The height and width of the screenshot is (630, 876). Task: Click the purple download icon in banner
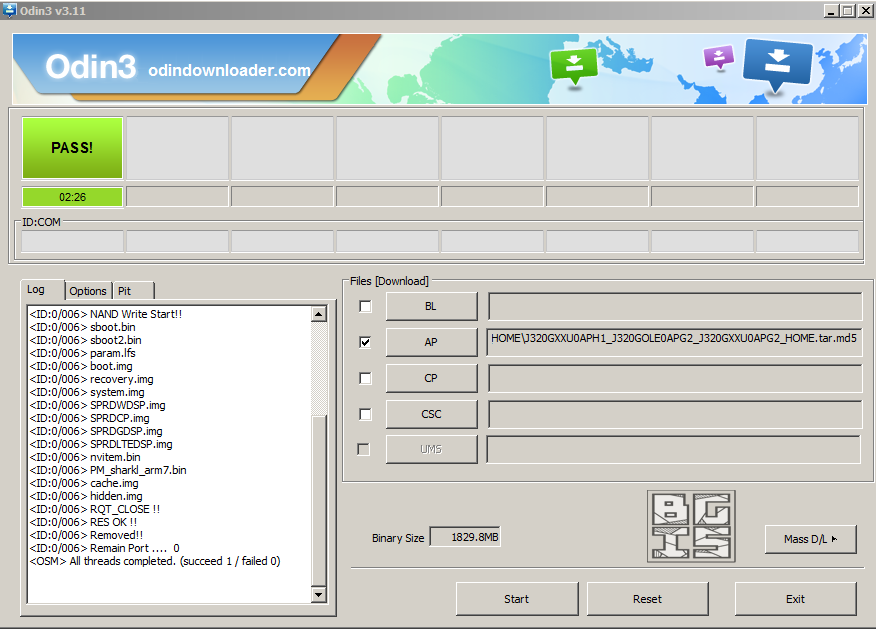pyautogui.click(x=718, y=57)
